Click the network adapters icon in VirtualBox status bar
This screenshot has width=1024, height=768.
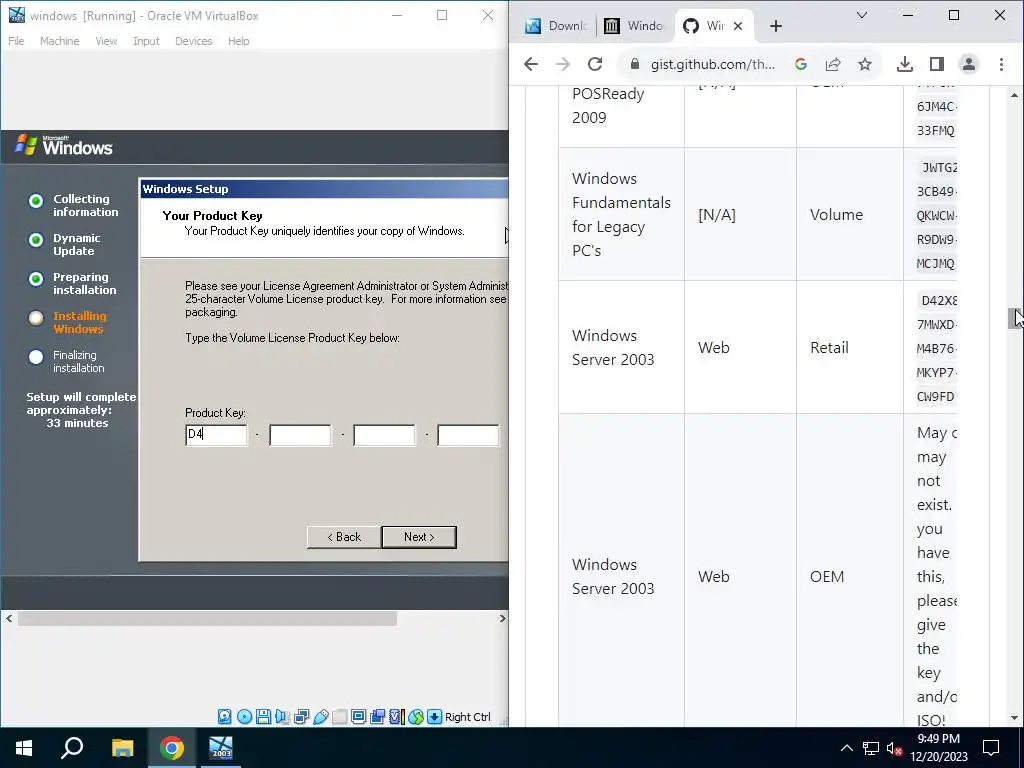[x=302, y=716]
